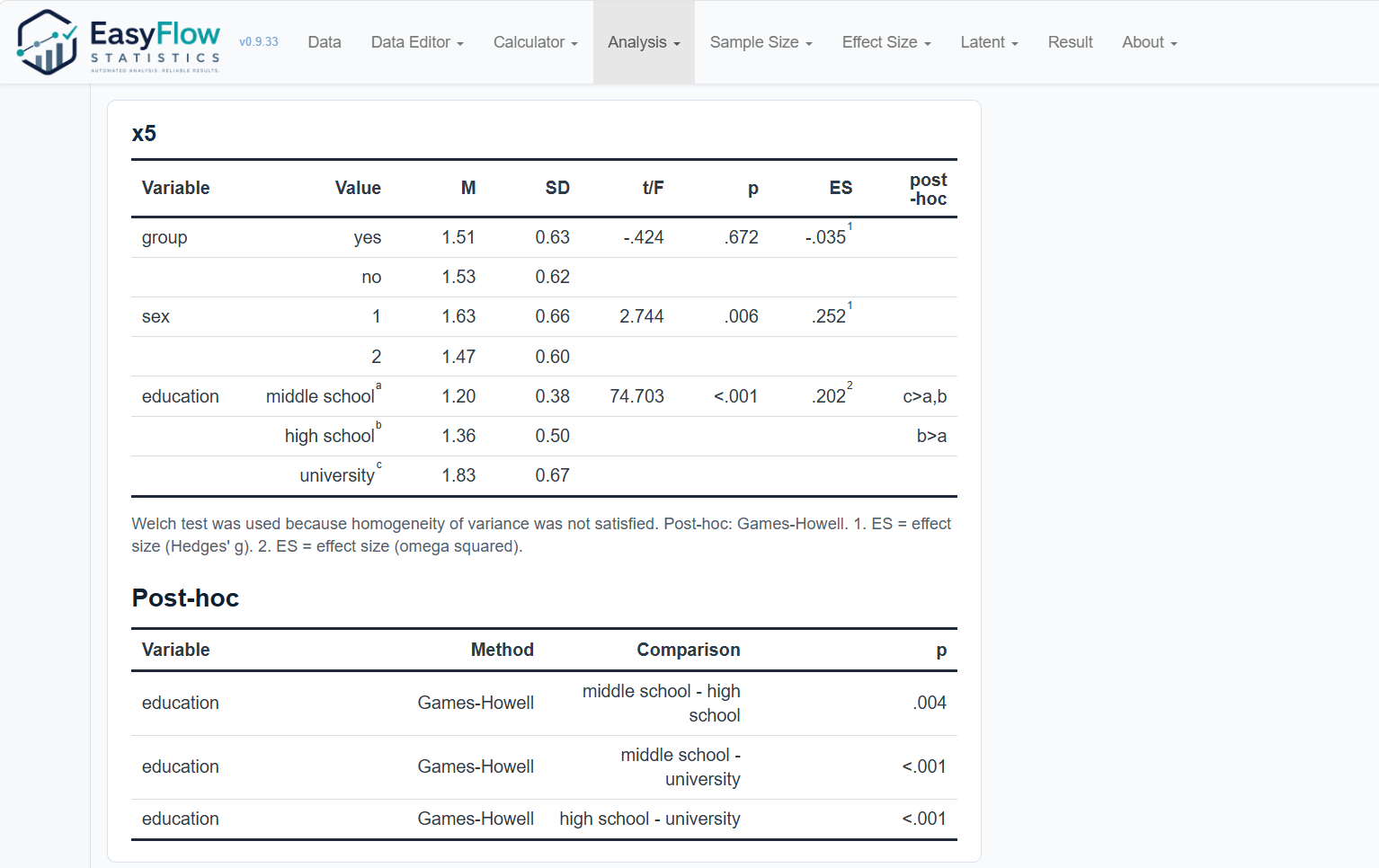Screen dimensions: 1379x868
Task: Select the b>a post-hoc result
Action: click(x=931, y=436)
